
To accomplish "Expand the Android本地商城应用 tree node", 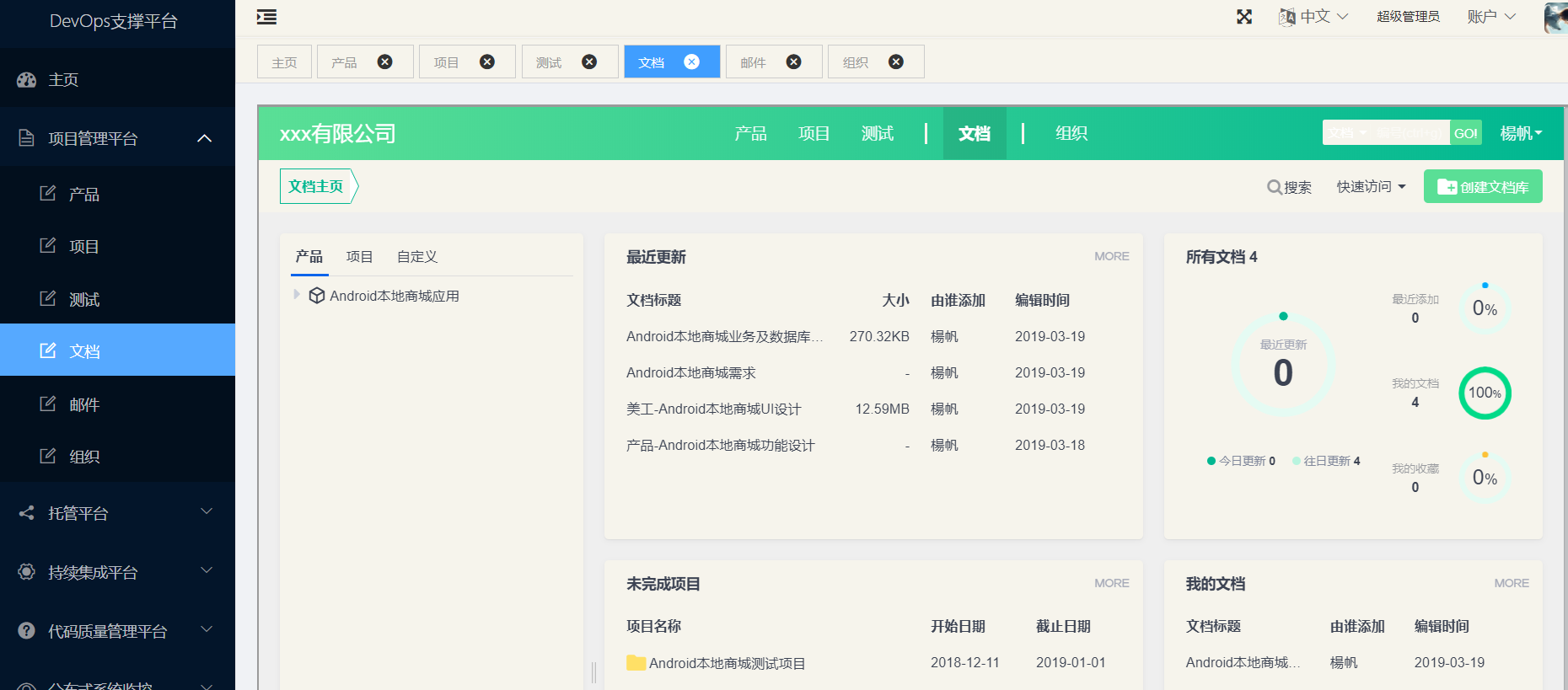I will [297, 295].
